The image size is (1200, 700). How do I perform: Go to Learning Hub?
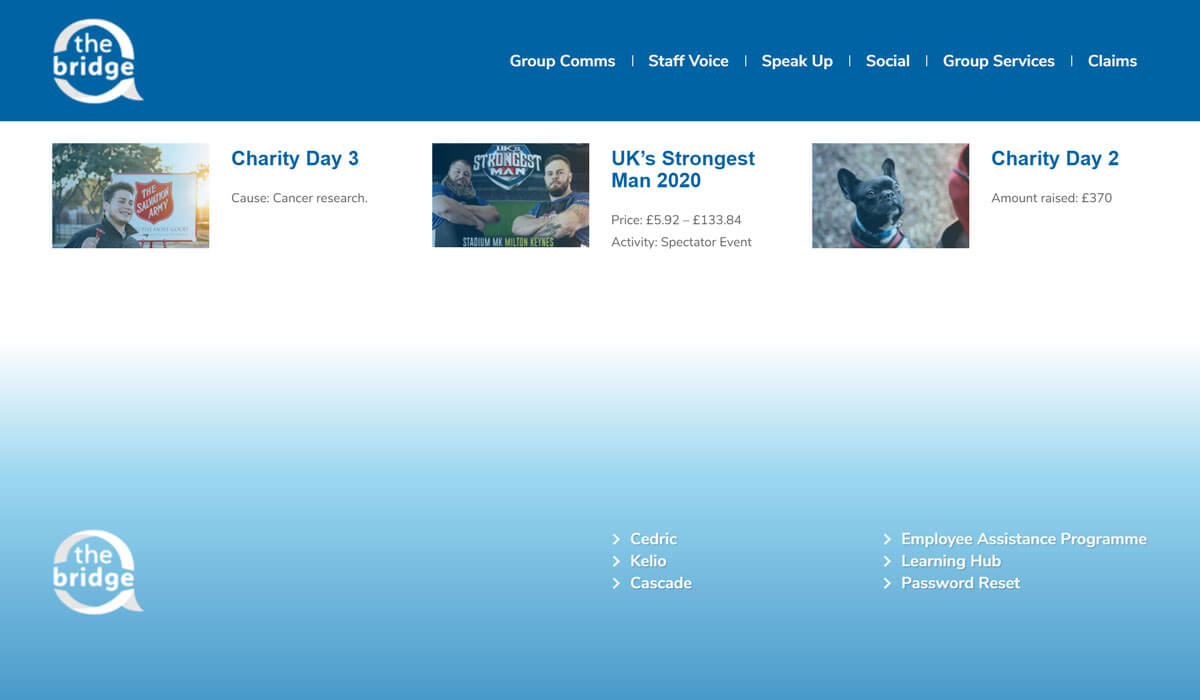click(950, 561)
